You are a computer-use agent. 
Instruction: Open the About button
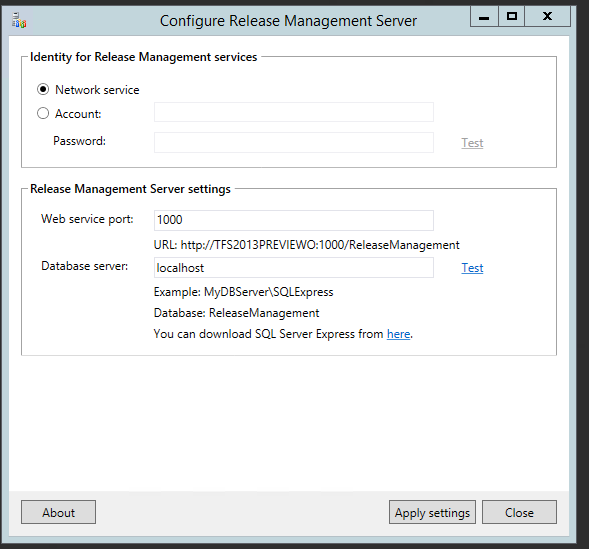click(59, 512)
